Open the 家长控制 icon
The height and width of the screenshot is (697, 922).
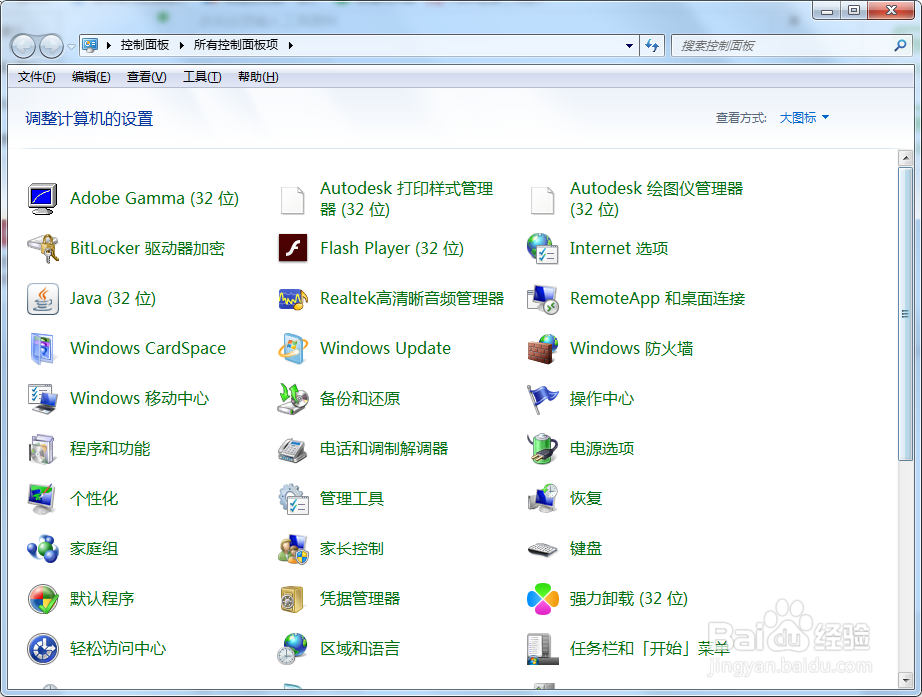point(293,549)
